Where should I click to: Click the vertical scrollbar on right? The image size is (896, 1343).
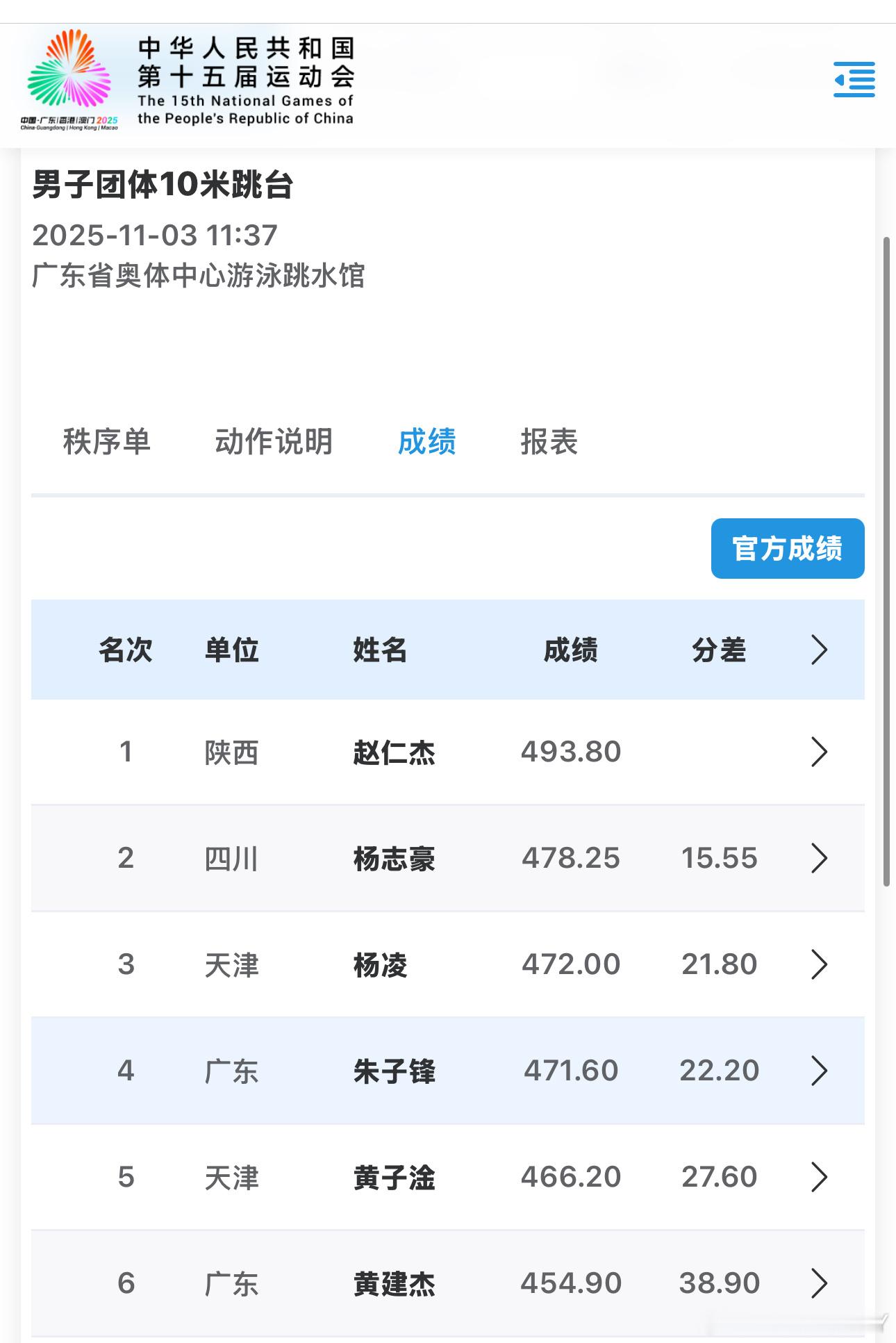tap(886, 561)
